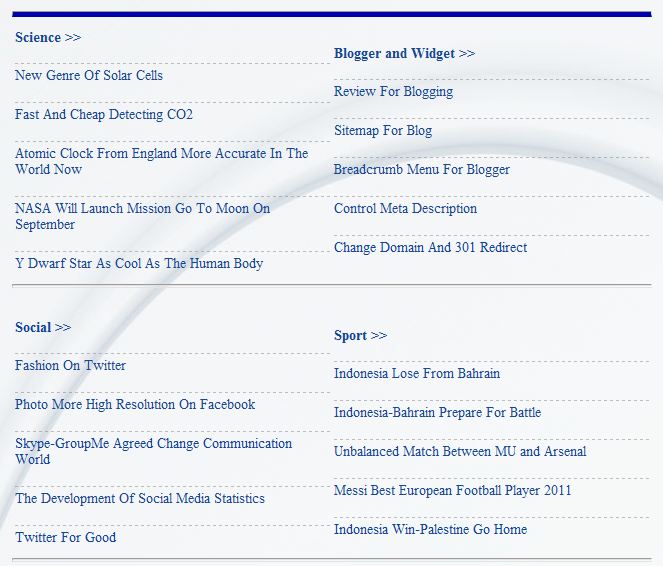Open The Development Of Social Media Statistics
663x566 pixels.
pyautogui.click(x=140, y=498)
